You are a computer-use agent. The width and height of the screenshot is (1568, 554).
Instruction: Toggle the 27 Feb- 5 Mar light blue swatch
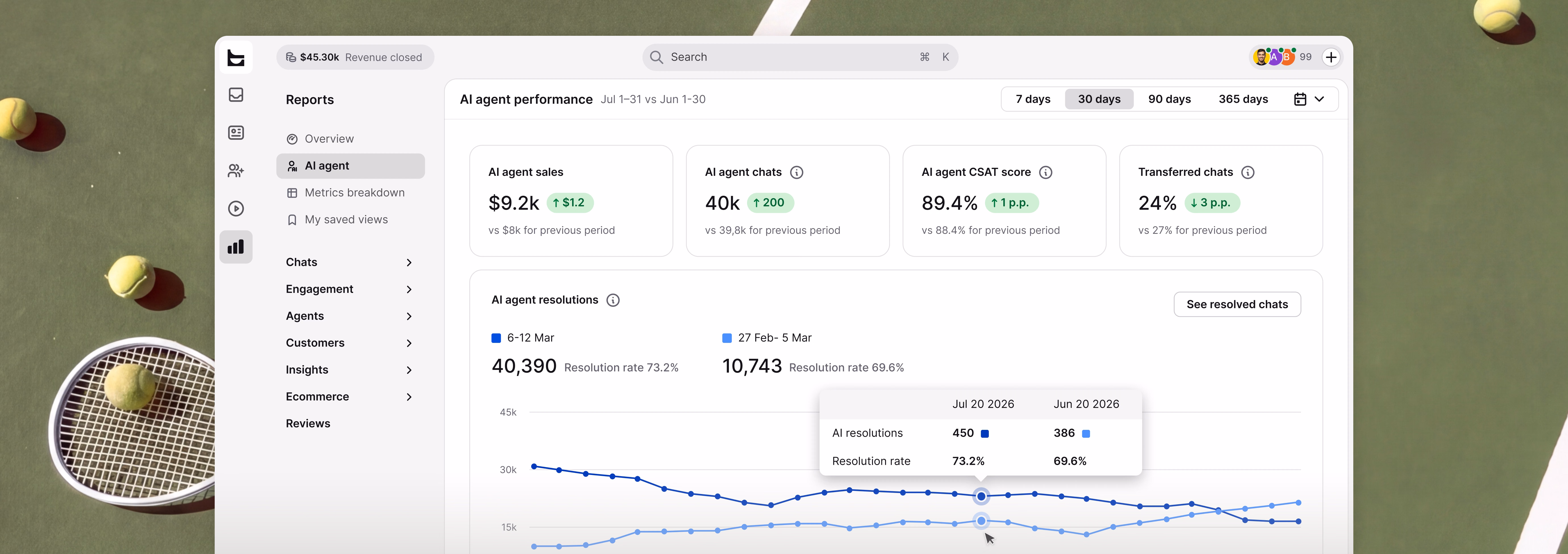(727, 338)
